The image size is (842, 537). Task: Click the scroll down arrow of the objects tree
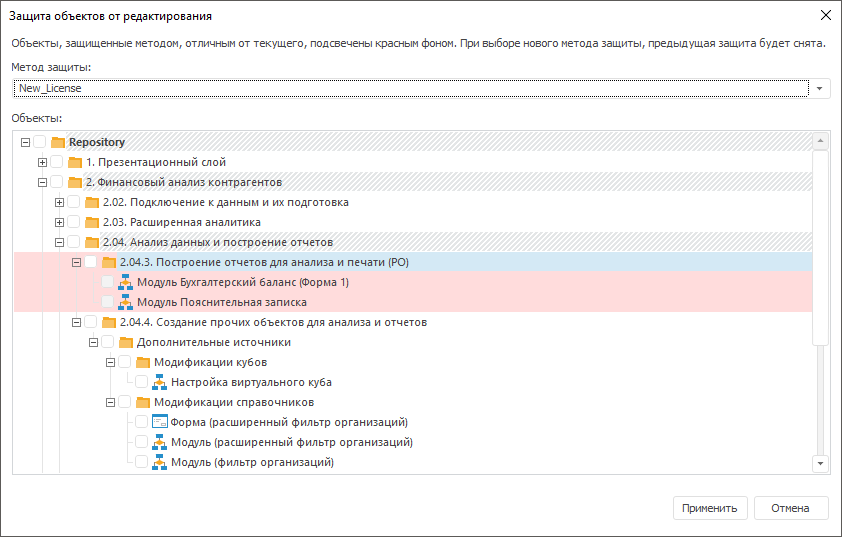coord(821,464)
